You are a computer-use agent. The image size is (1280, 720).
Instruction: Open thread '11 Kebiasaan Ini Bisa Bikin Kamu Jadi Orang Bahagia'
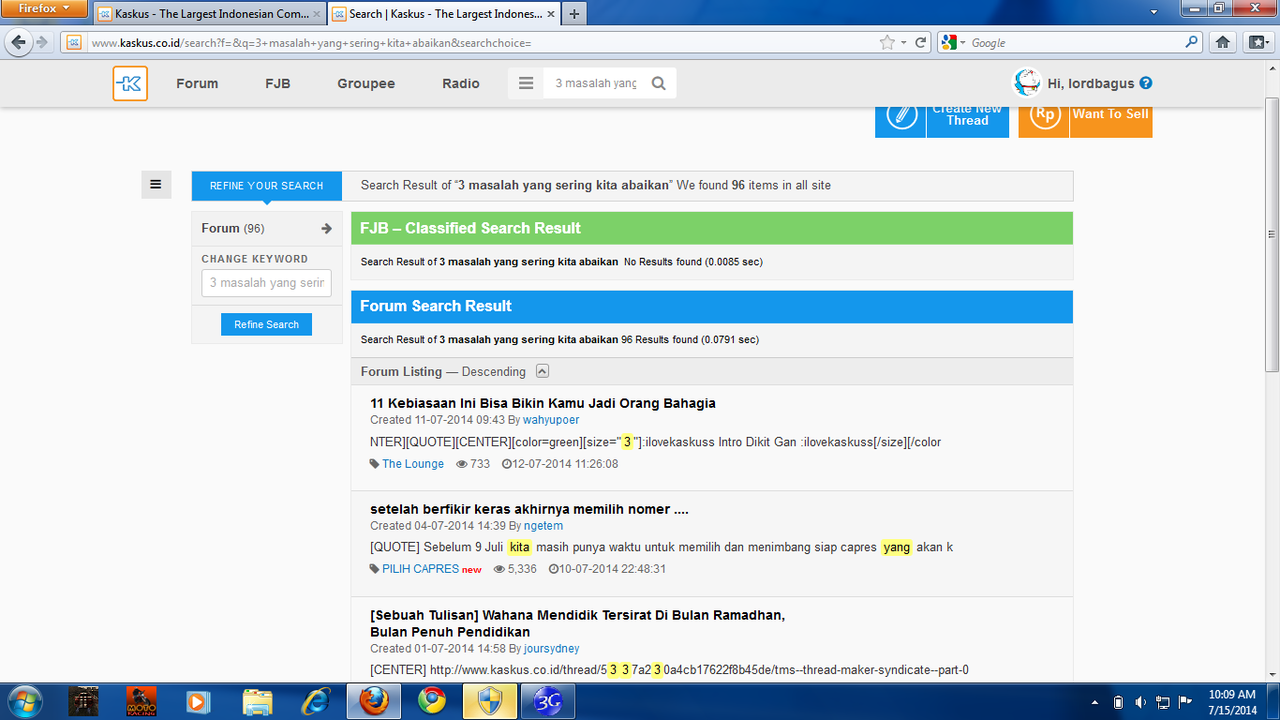pyautogui.click(x=543, y=403)
